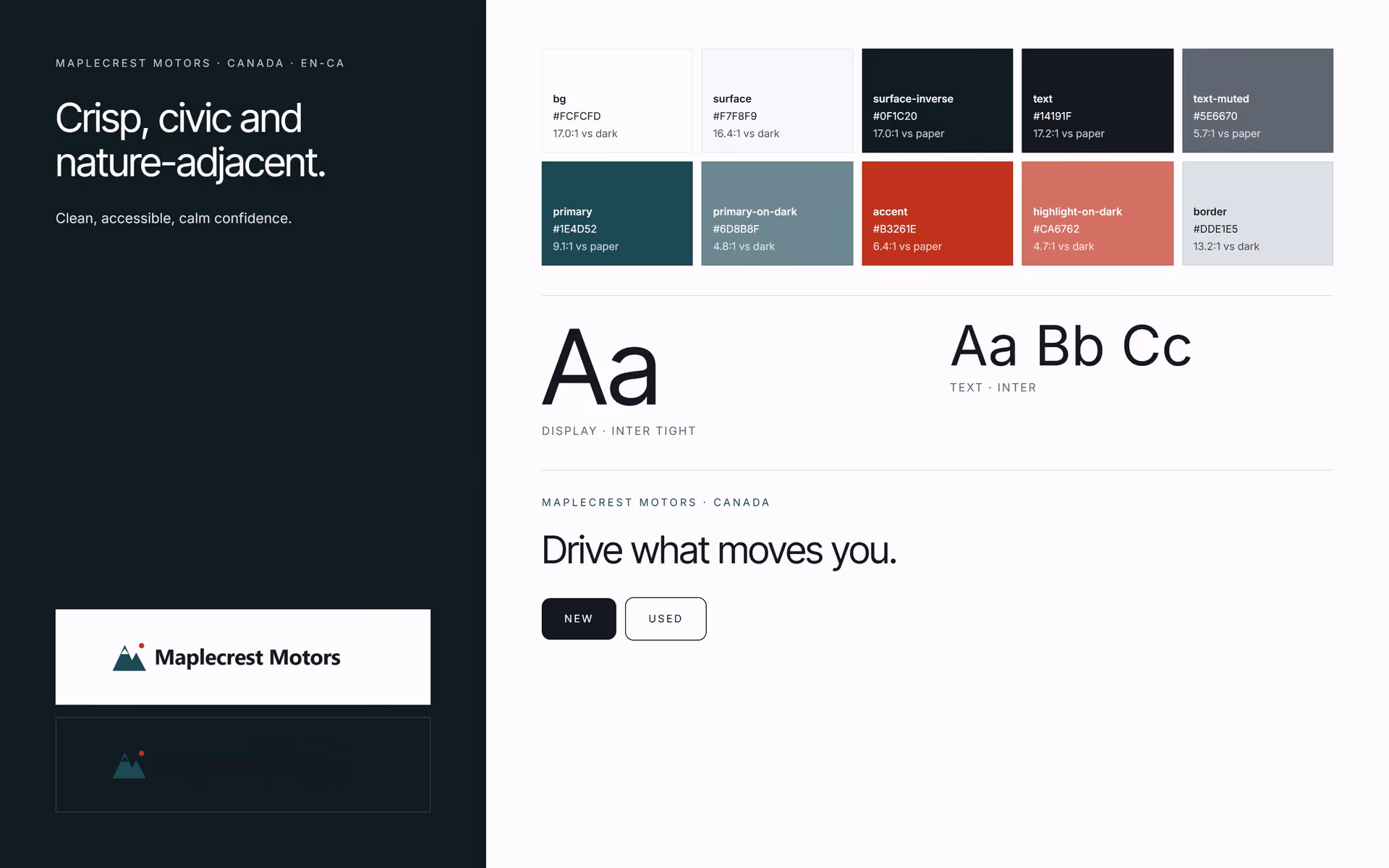This screenshot has height=868, width=1389.
Task: Select the text-muted #5E6670 swatch
Action: coord(1257,101)
